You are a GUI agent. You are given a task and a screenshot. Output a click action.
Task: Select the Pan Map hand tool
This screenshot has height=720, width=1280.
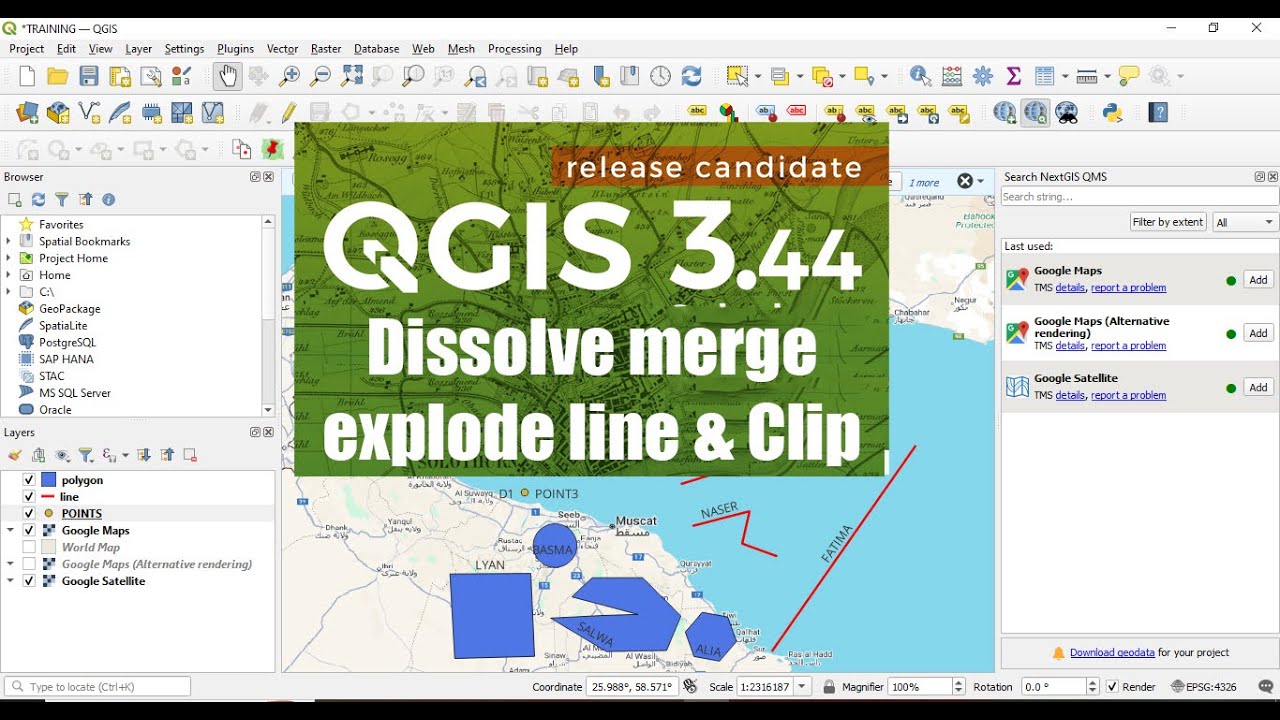pyautogui.click(x=228, y=76)
